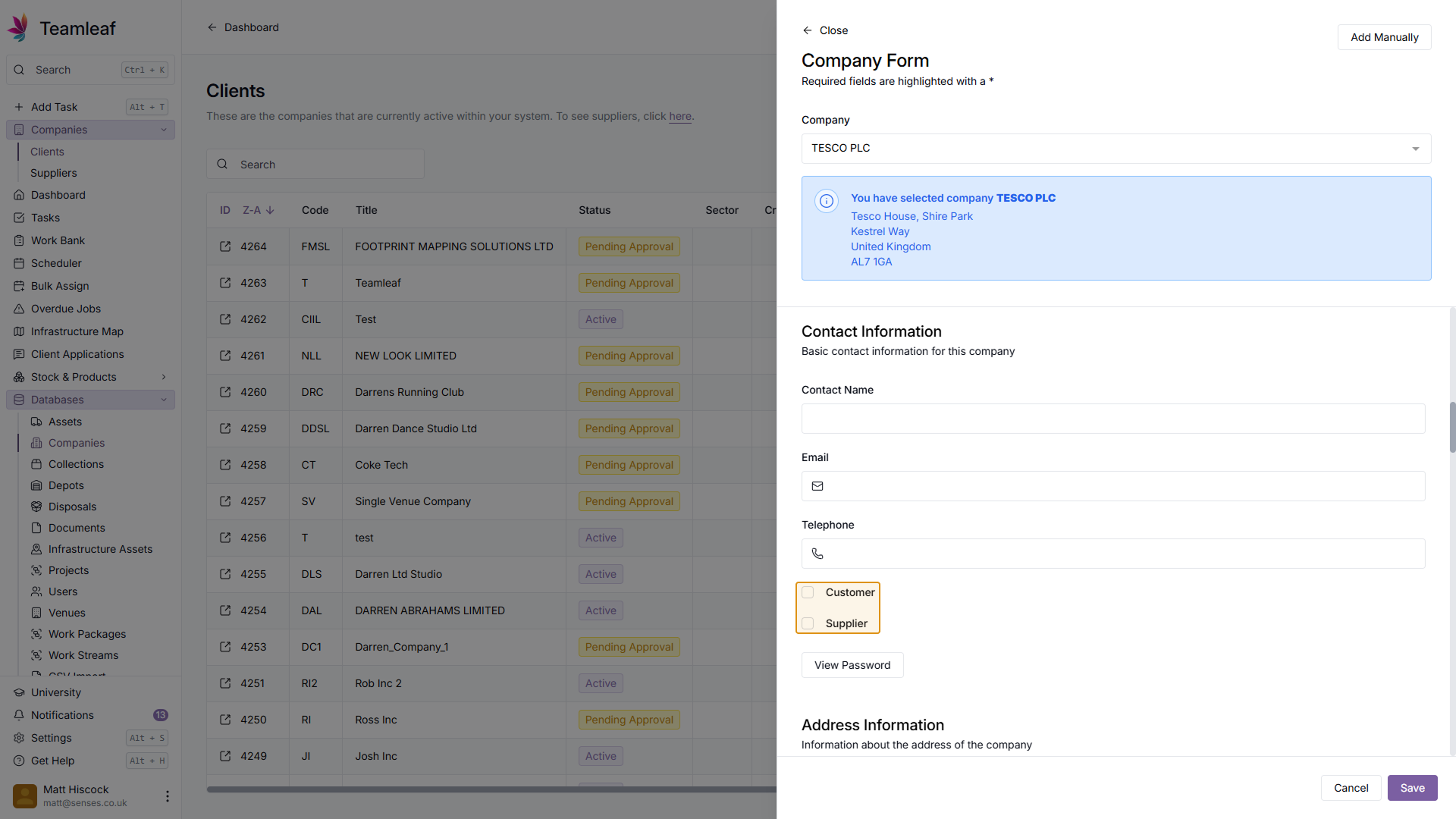Expand the Stock & Products submenu
The width and height of the screenshot is (1456, 819).
click(163, 377)
